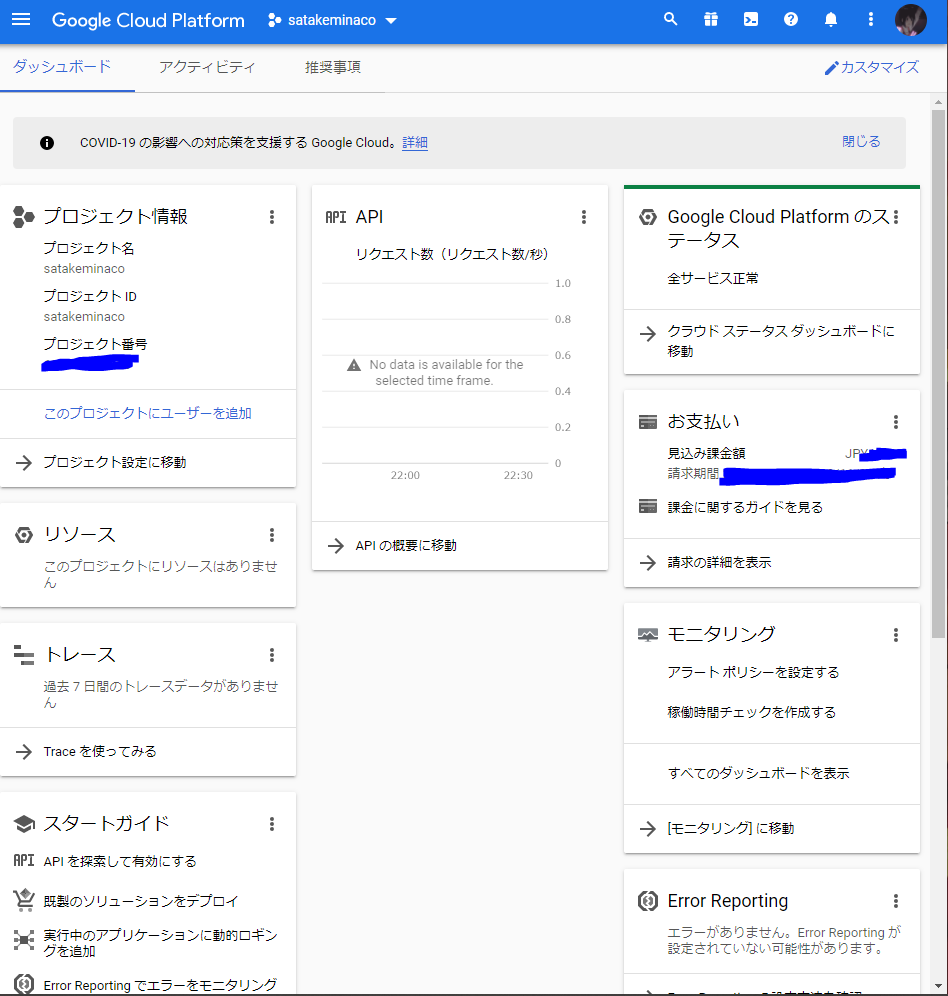Open the satakeminaco project selector dropdown
Viewport: 948px width, 996px height.
[332, 19]
